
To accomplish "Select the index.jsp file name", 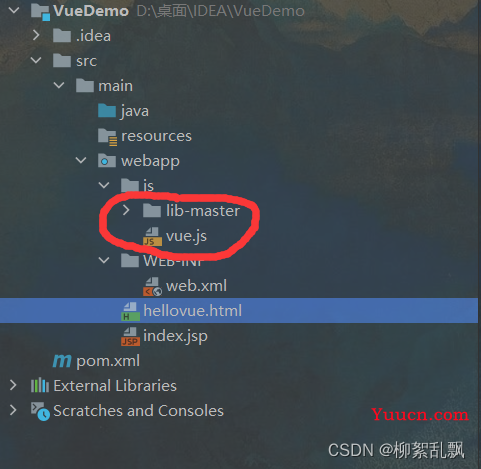I will [x=175, y=336].
